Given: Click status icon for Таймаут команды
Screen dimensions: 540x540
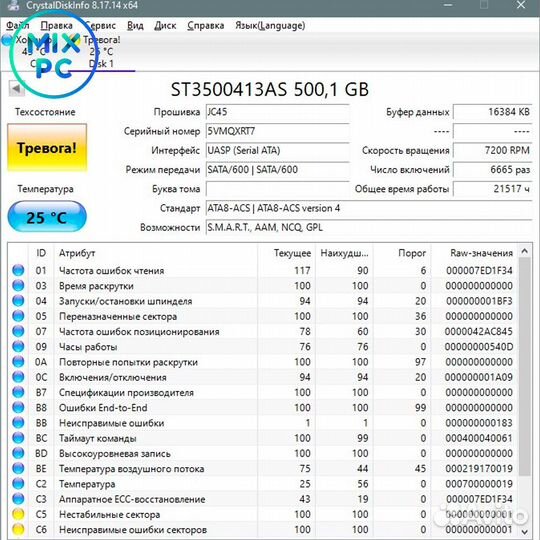Looking at the screenshot, I should click(18, 438).
